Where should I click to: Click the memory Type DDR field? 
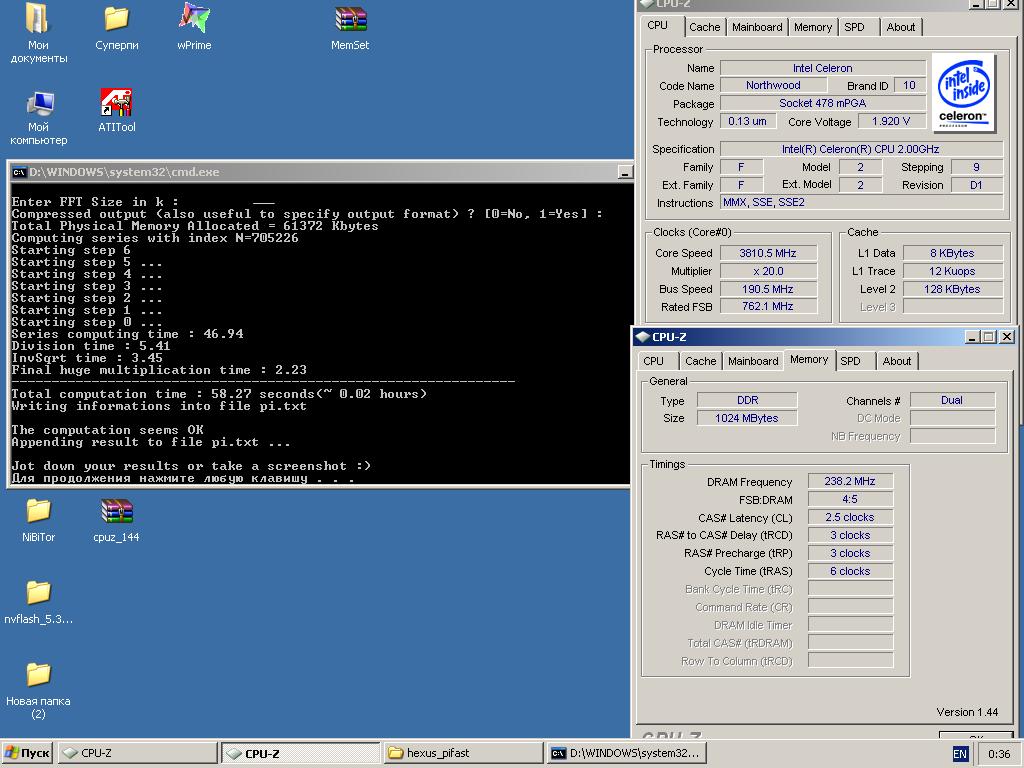[747, 400]
